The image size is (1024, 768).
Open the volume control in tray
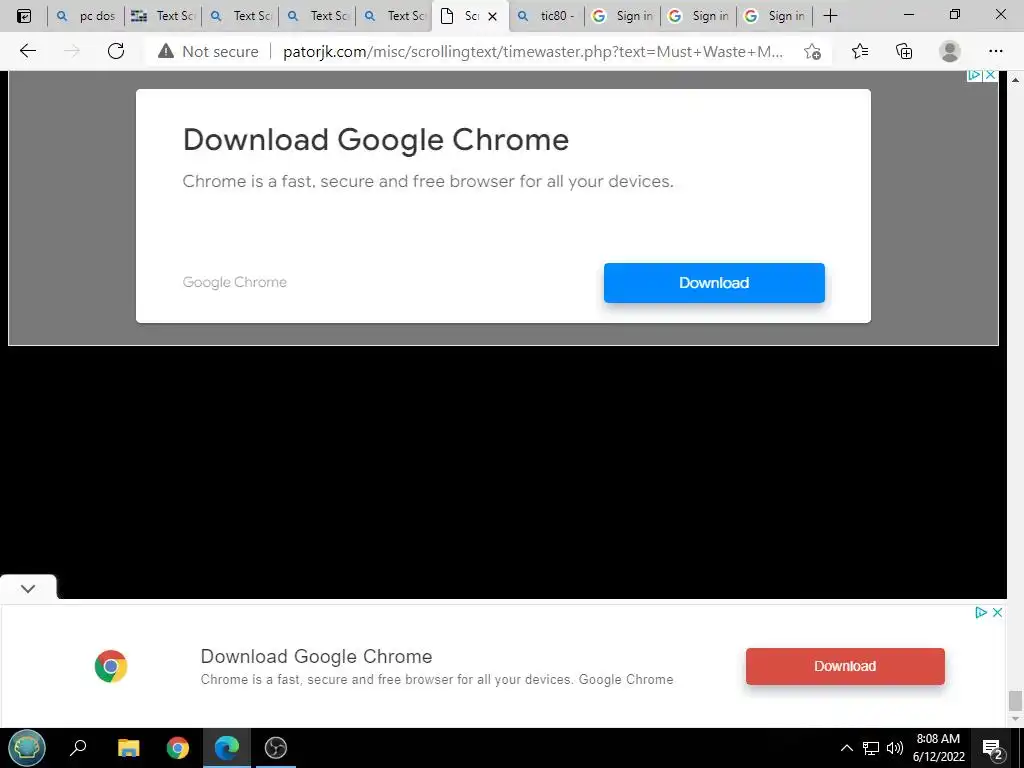895,748
